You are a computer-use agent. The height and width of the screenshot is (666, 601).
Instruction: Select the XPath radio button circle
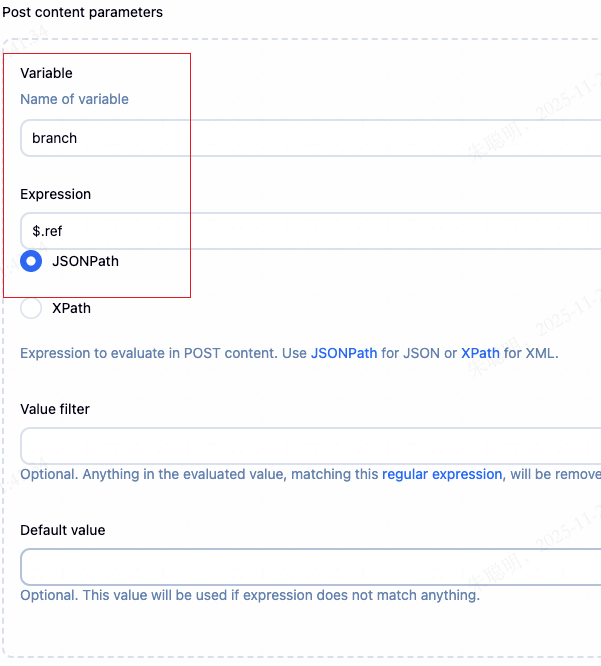(x=31, y=308)
